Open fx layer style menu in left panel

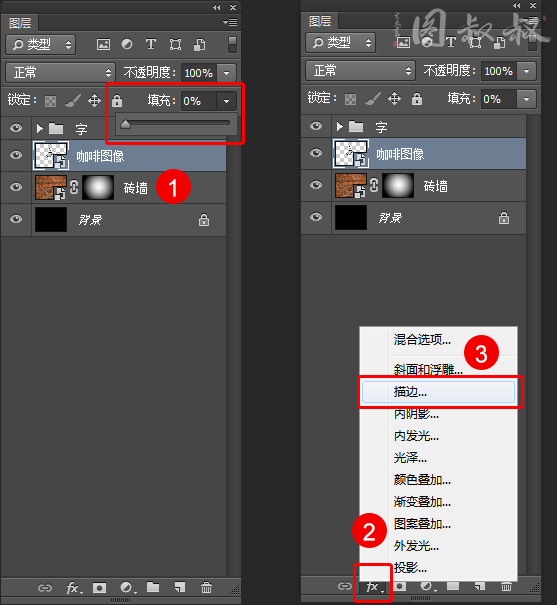coord(73,588)
